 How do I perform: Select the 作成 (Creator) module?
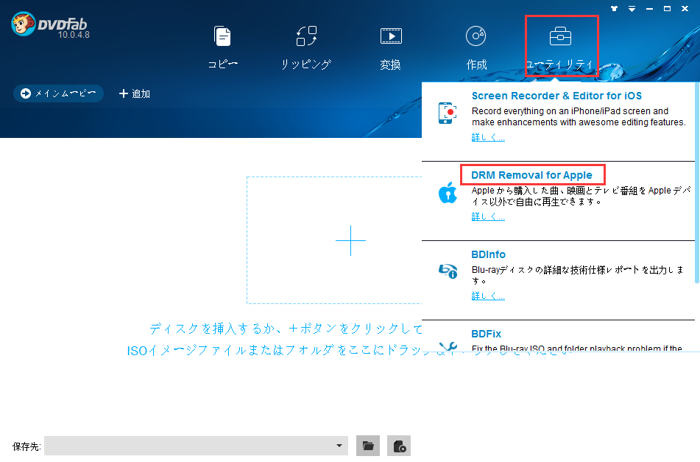coord(476,48)
